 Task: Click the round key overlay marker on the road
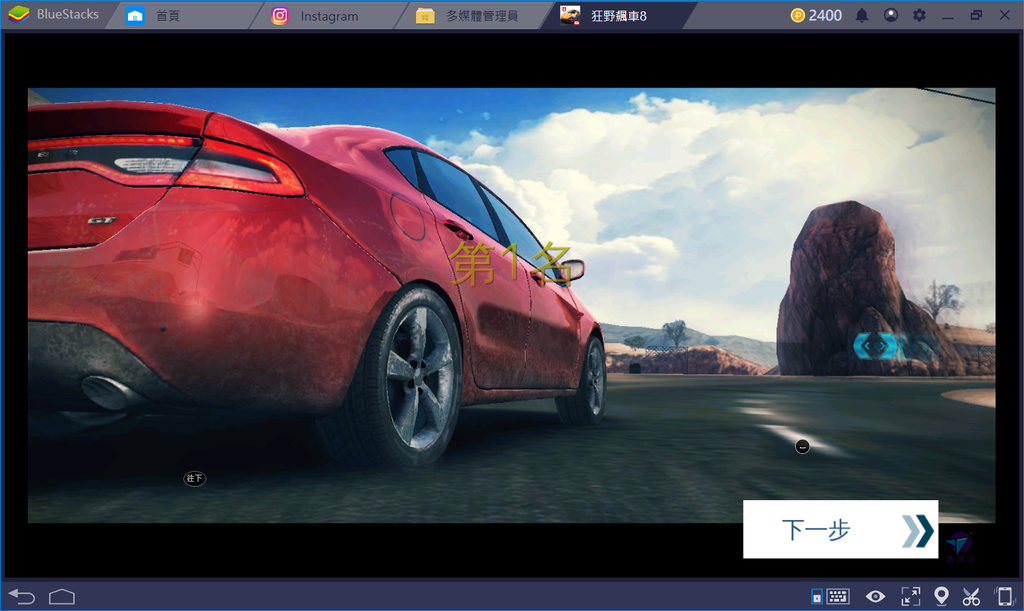click(x=803, y=446)
